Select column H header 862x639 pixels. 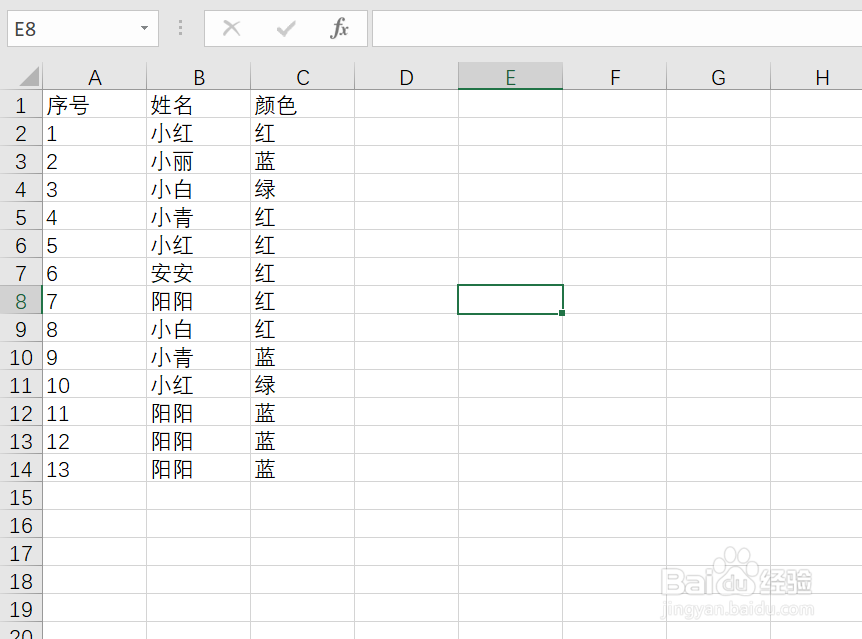[822, 77]
